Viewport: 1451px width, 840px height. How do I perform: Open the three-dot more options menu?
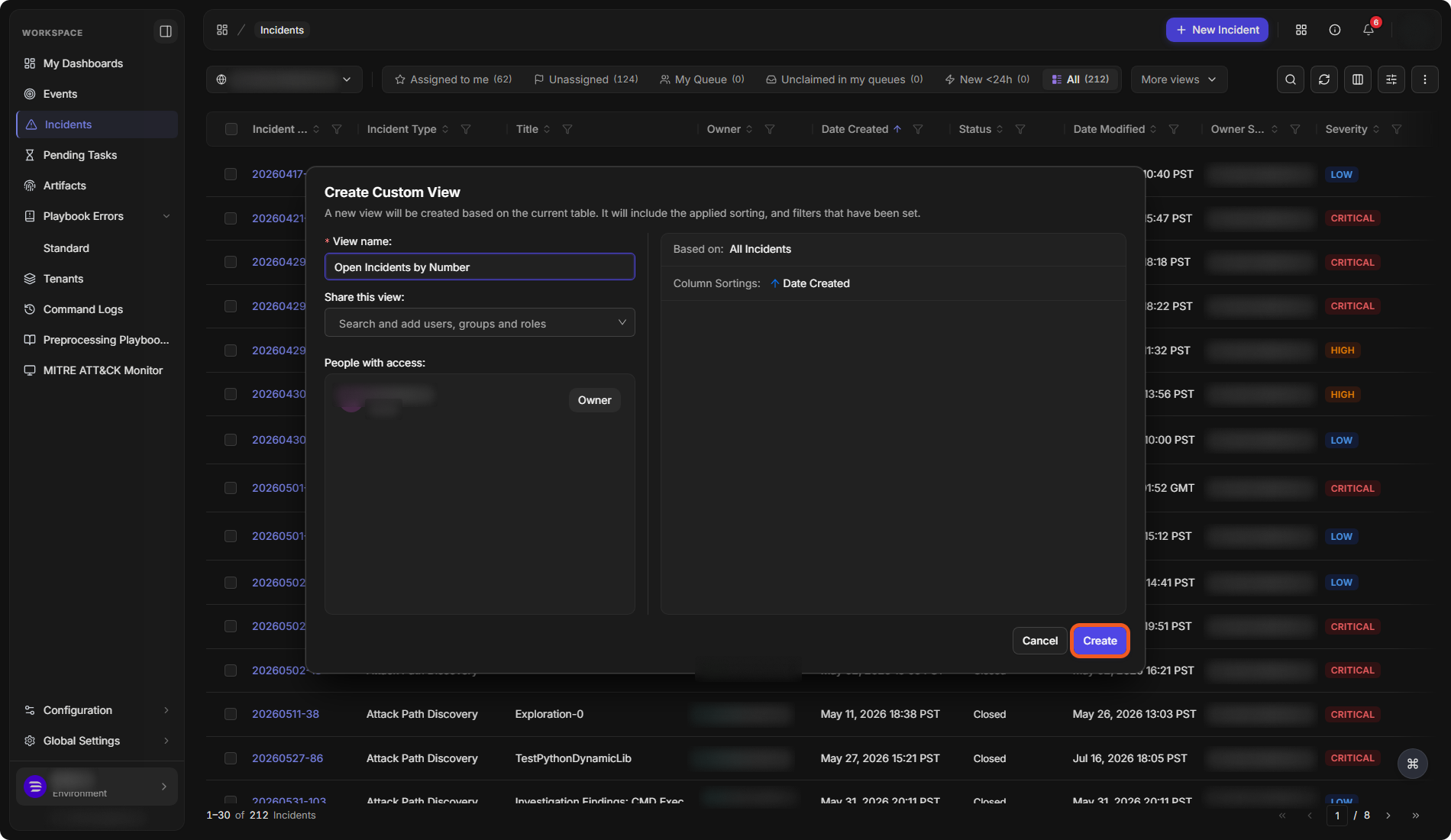tap(1425, 79)
